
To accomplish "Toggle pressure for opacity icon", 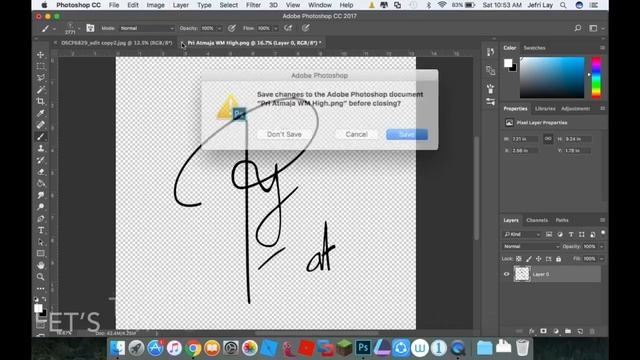I will tap(231, 28).
